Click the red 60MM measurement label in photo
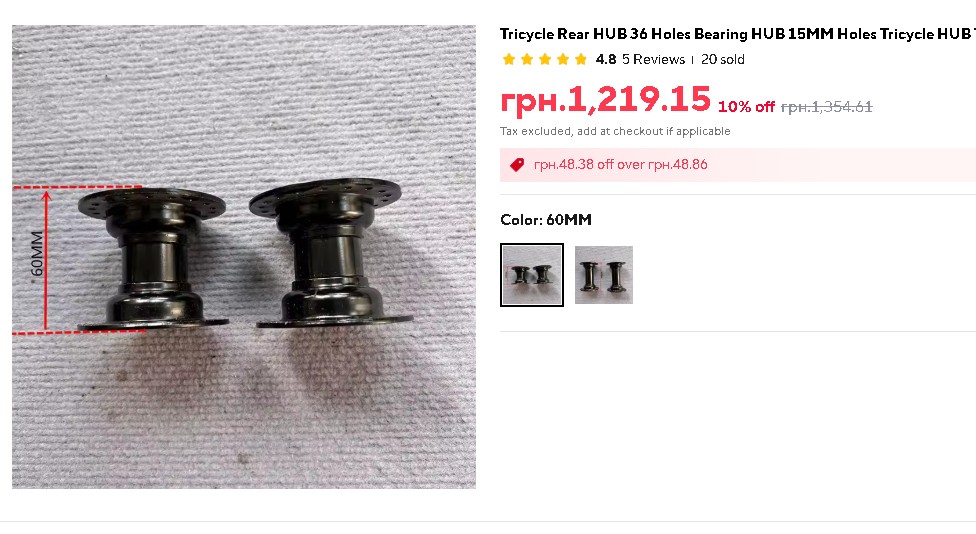The height and width of the screenshot is (534, 976). (x=37, y=253)
